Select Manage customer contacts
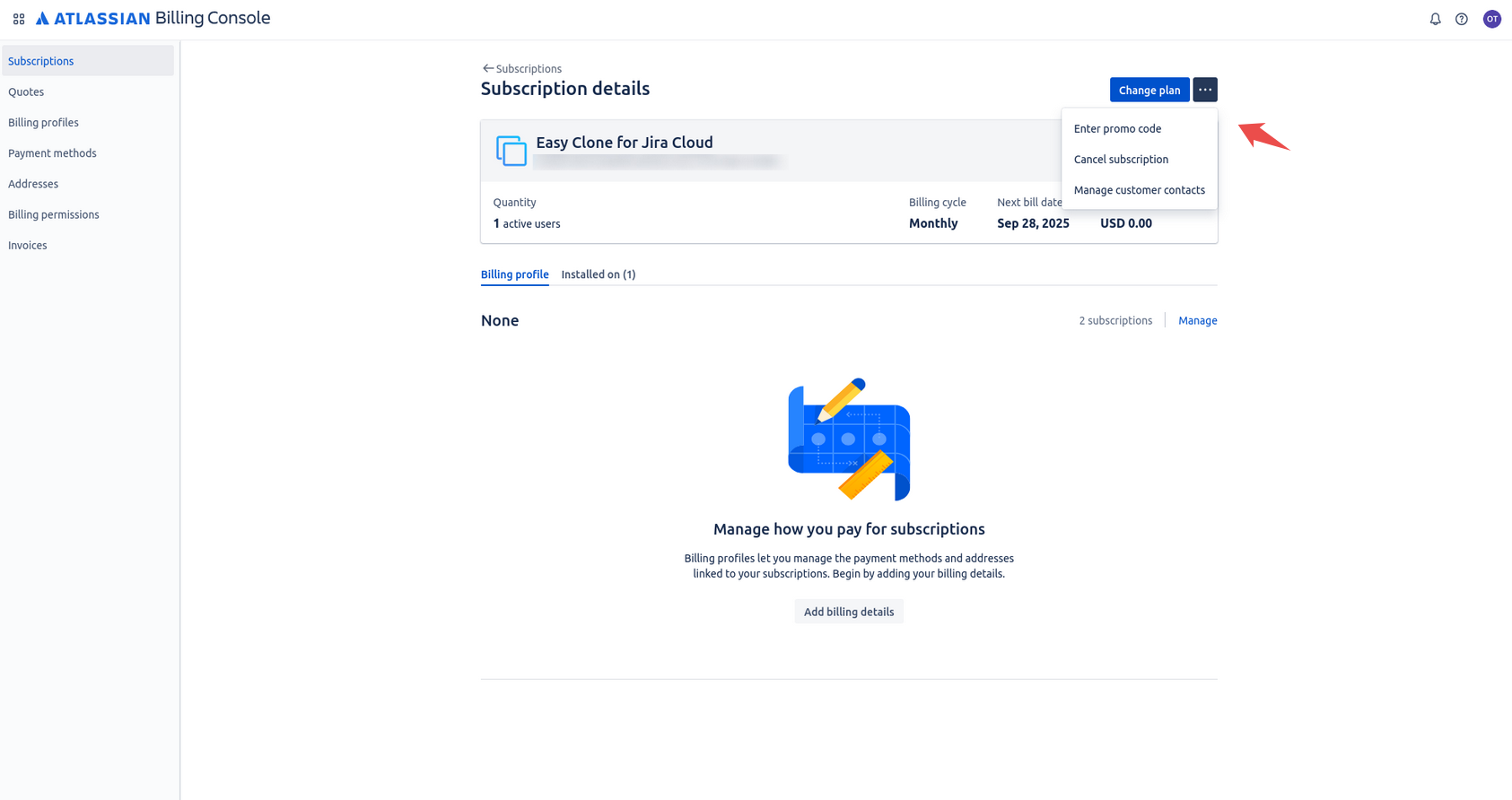 point(1140,190)
